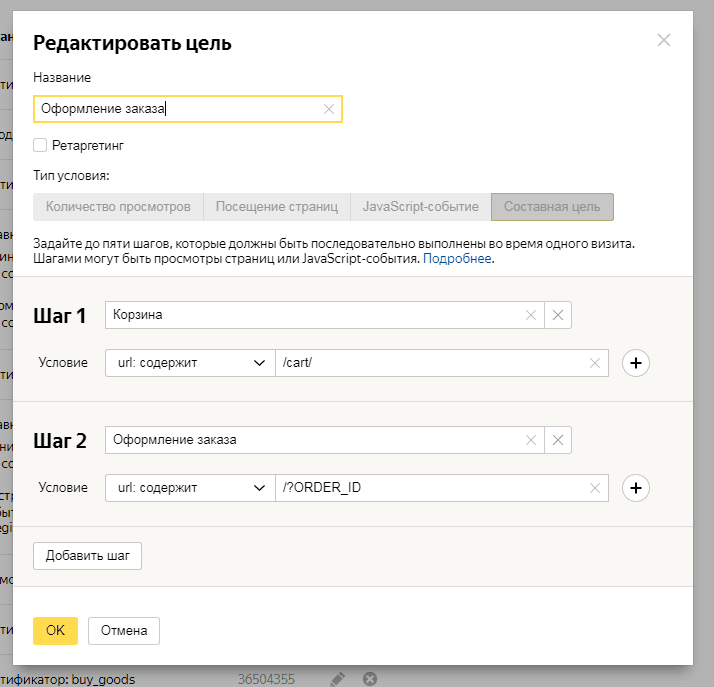The height and width of the screenshot is (687, 714).
Task: Delete Step 2 Оформление заказа
Action: pos(558,440)
